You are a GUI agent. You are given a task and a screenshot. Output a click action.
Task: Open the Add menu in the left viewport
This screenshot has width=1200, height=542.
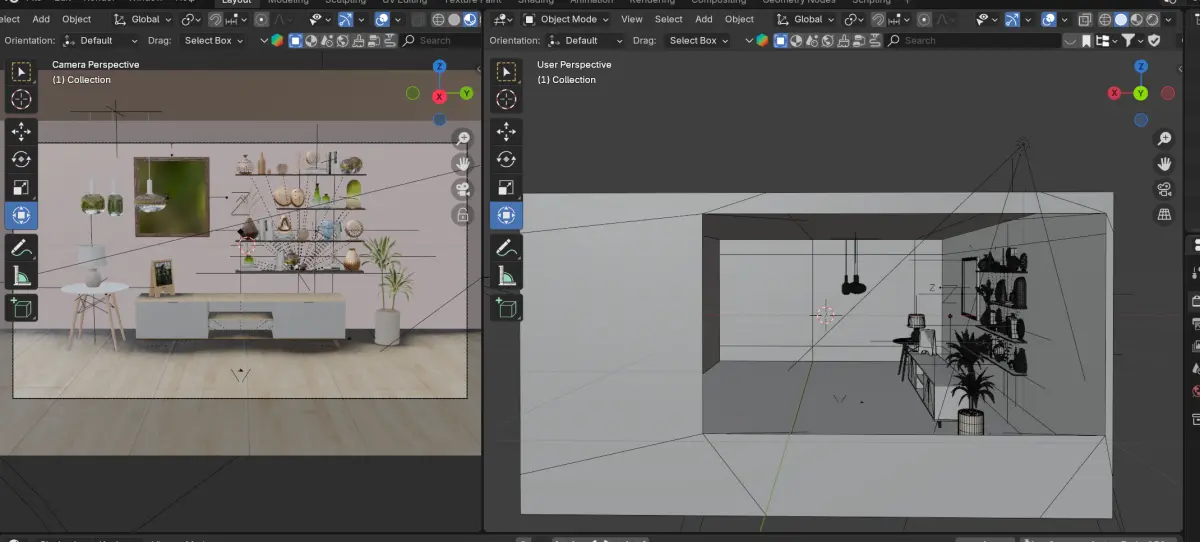click(41, 19)
